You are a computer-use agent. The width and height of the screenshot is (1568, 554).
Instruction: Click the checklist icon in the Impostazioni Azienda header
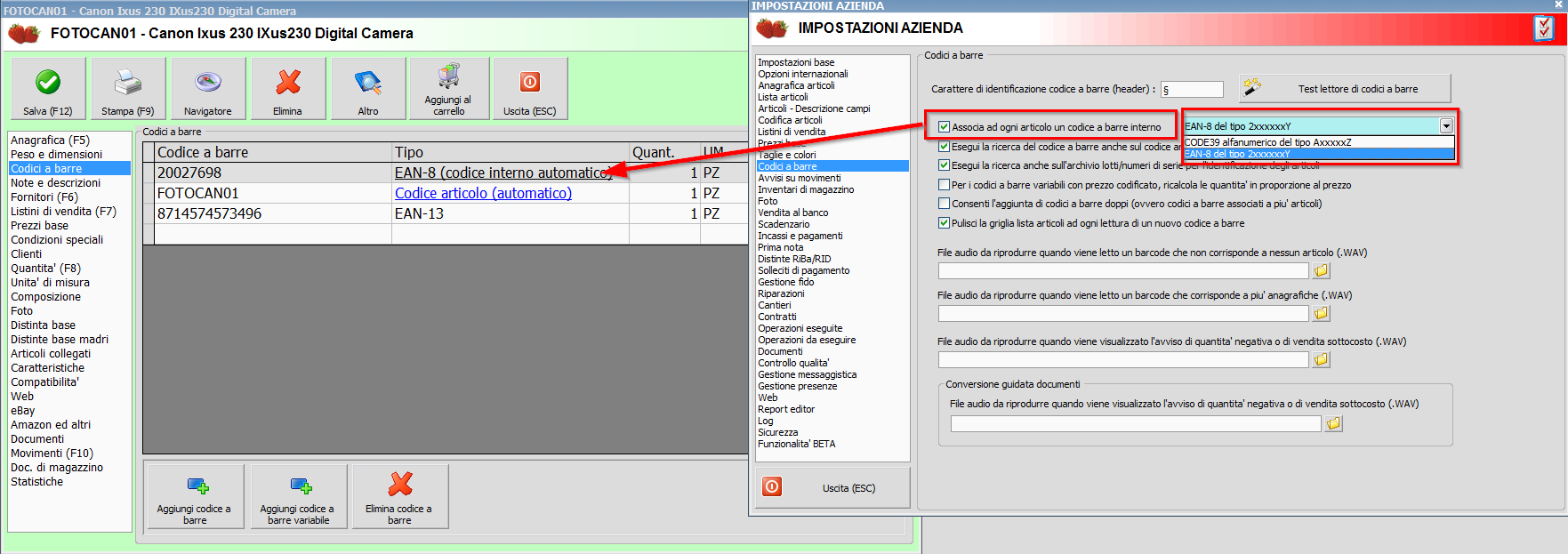pyautogui.click(x=1544, y=28)
